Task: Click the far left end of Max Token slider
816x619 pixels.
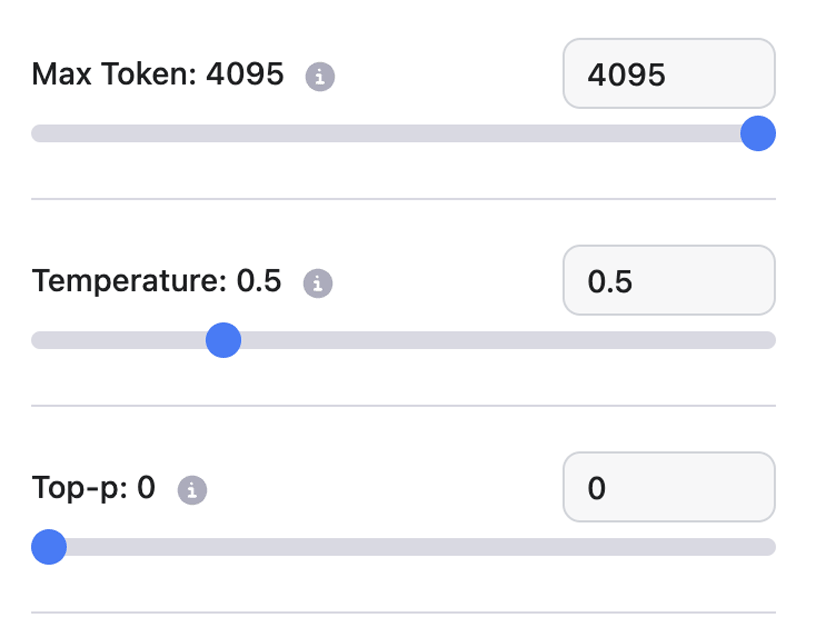Action: [38, 134]
